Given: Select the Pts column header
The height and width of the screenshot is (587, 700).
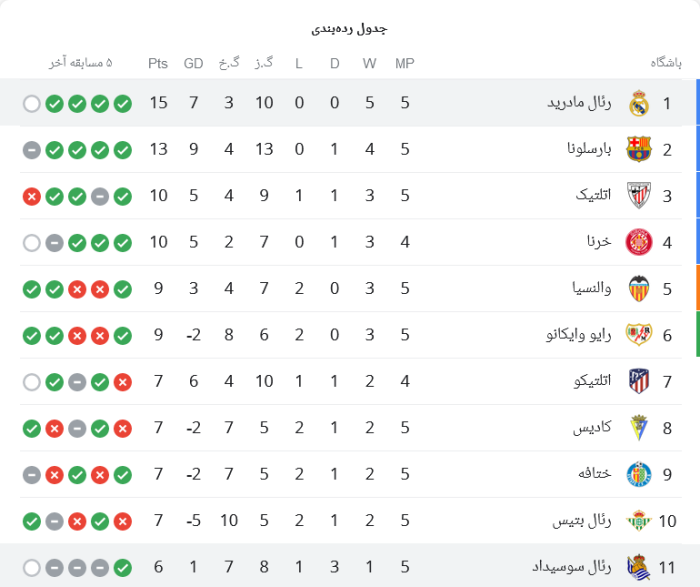Looking at the screenshot, I should pyautogui.click(x=158, y=63).
